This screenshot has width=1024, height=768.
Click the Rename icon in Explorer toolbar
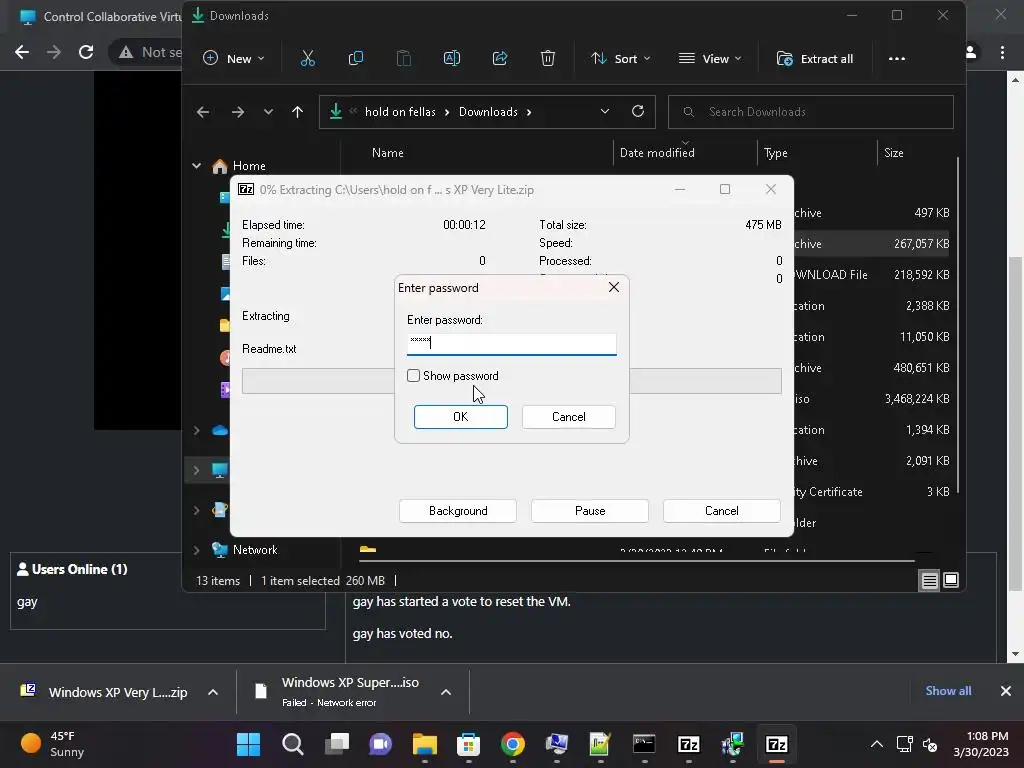coord(452,59)
